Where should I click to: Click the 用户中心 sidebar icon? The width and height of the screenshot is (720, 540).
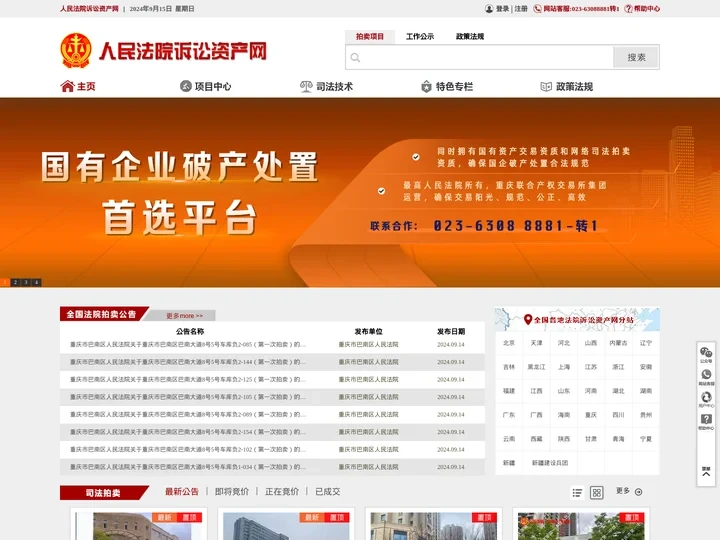[706, 397]
